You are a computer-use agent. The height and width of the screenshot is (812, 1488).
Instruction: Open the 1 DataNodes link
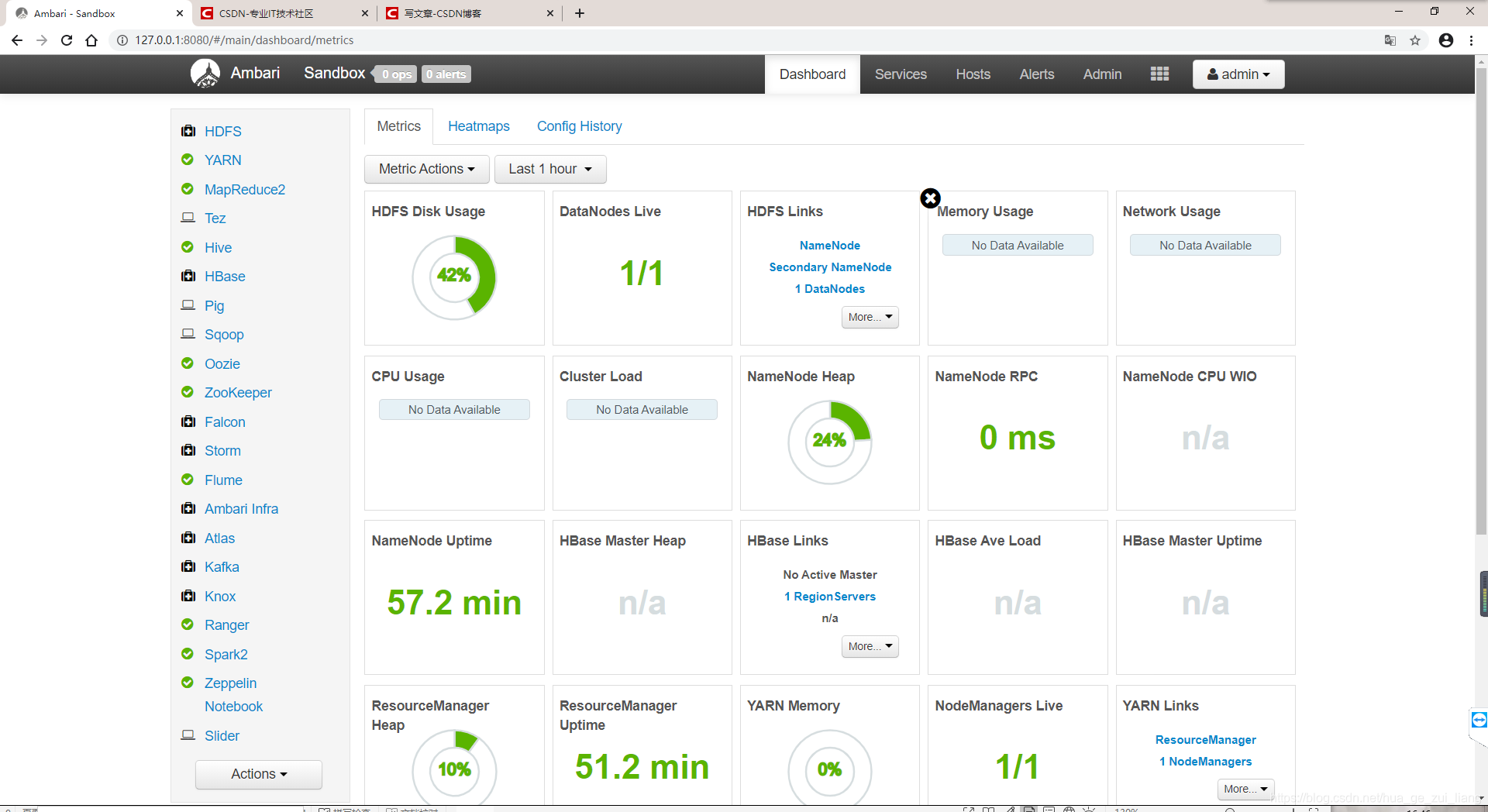[x=830, y=289]
